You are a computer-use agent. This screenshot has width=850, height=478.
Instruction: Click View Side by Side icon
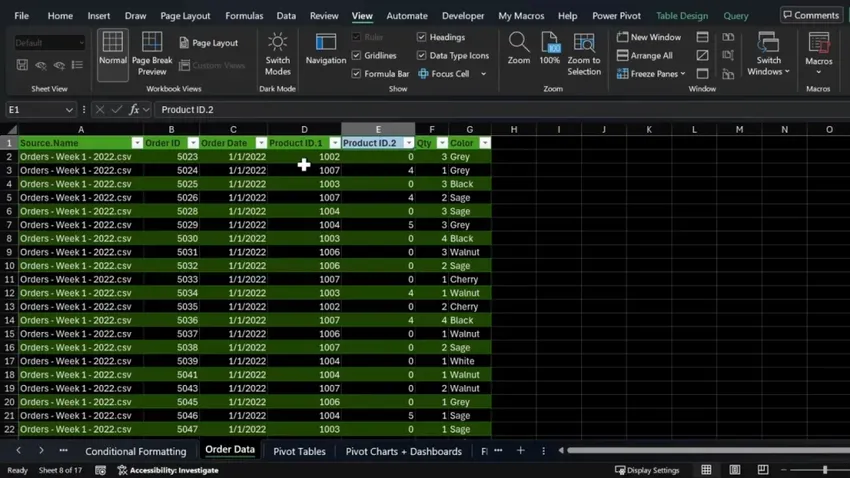tap(728, 37)
